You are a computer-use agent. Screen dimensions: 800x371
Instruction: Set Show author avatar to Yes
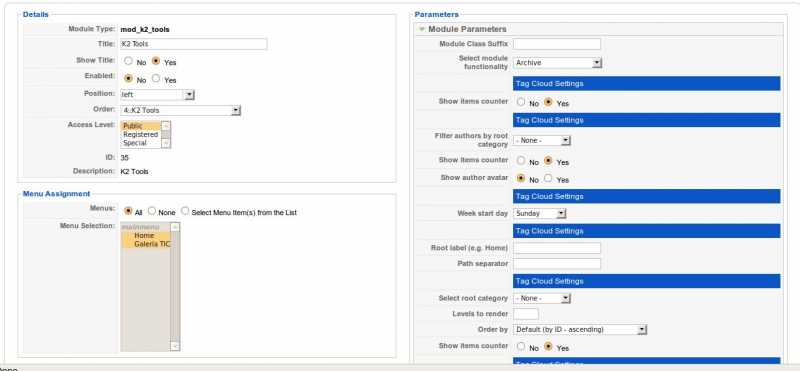pyautogui.click(x=548, y=178)
